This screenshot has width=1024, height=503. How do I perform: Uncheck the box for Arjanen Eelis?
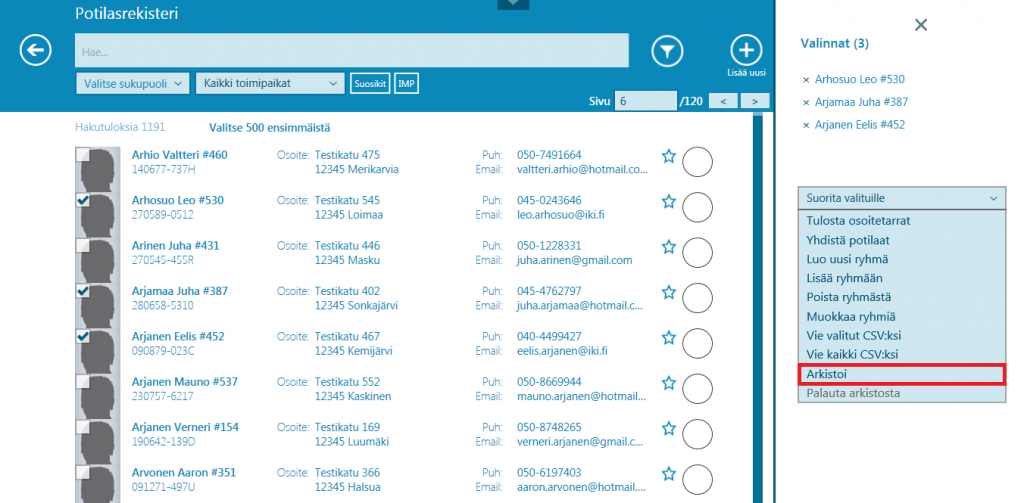coord(83,336)
